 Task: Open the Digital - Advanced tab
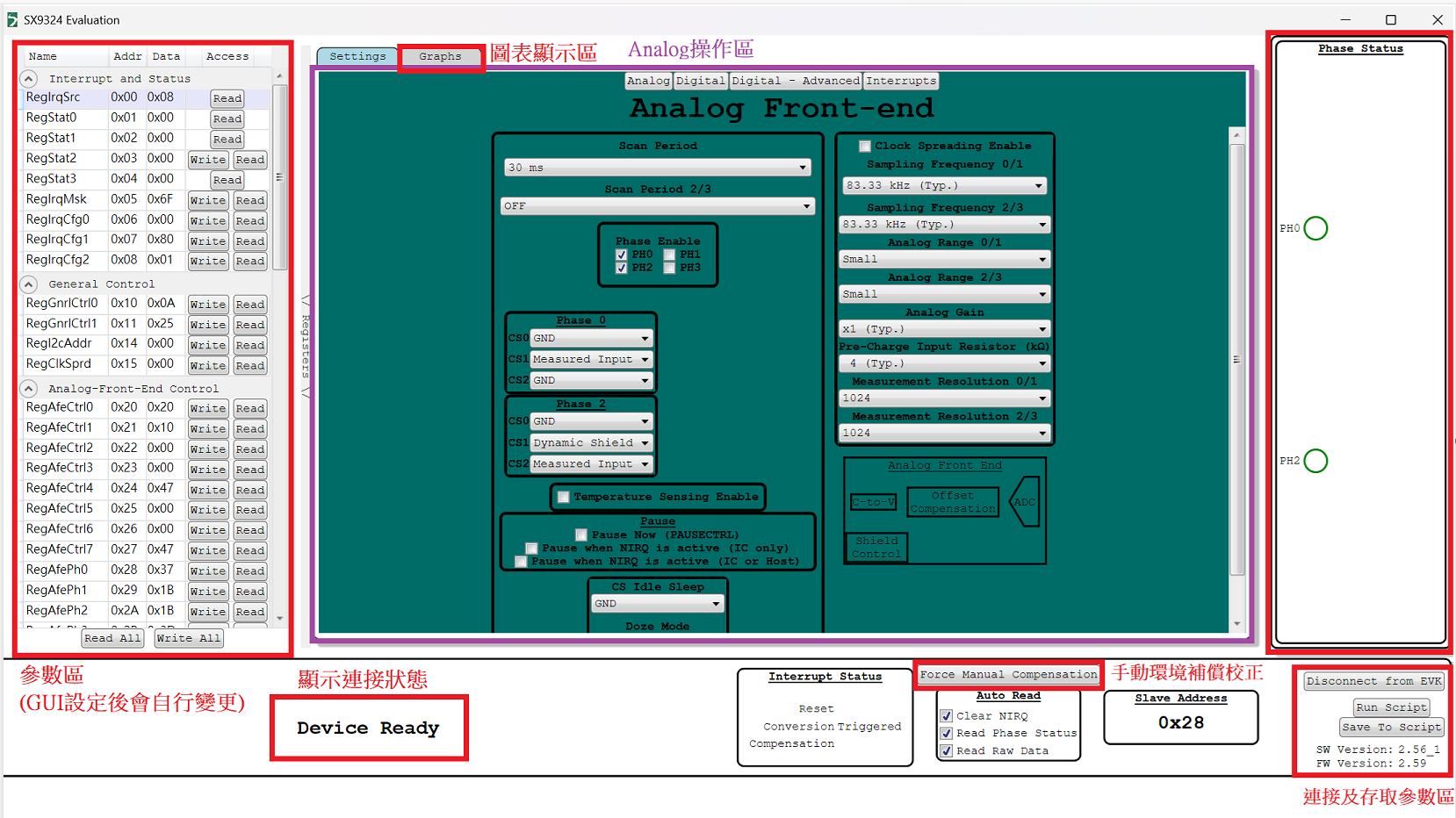click(795, 81)
